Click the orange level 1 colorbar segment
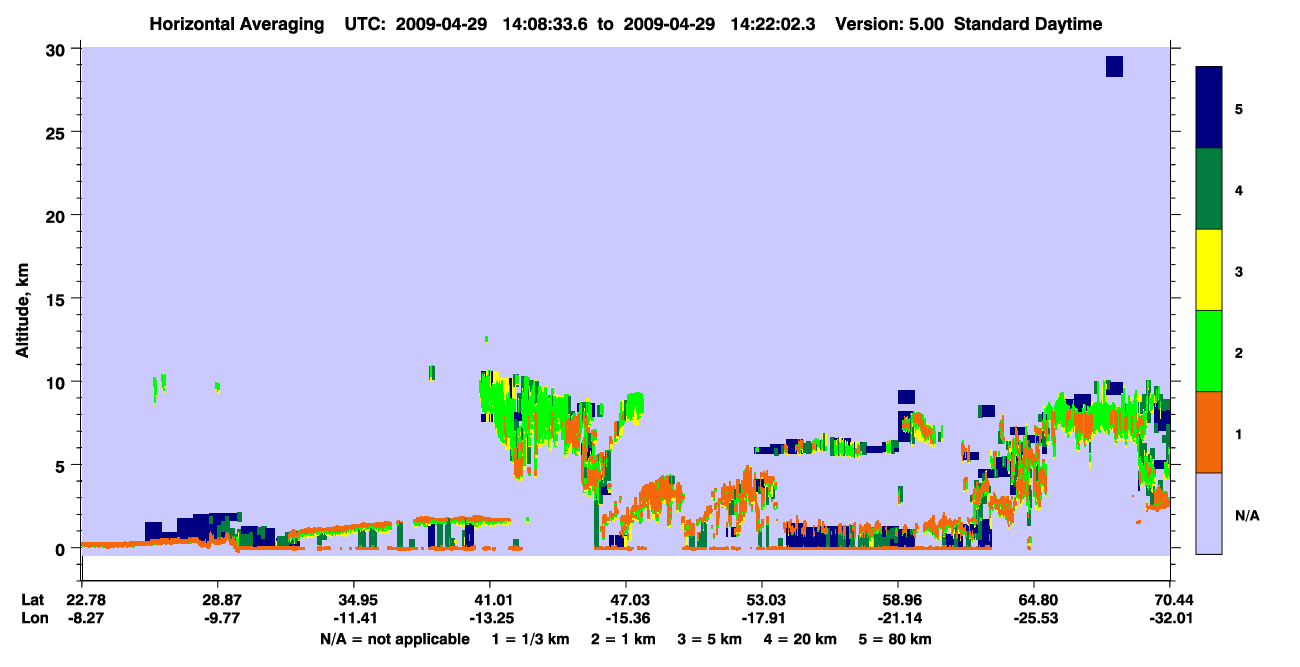 pyautogui.click(x=1209, y=432)
